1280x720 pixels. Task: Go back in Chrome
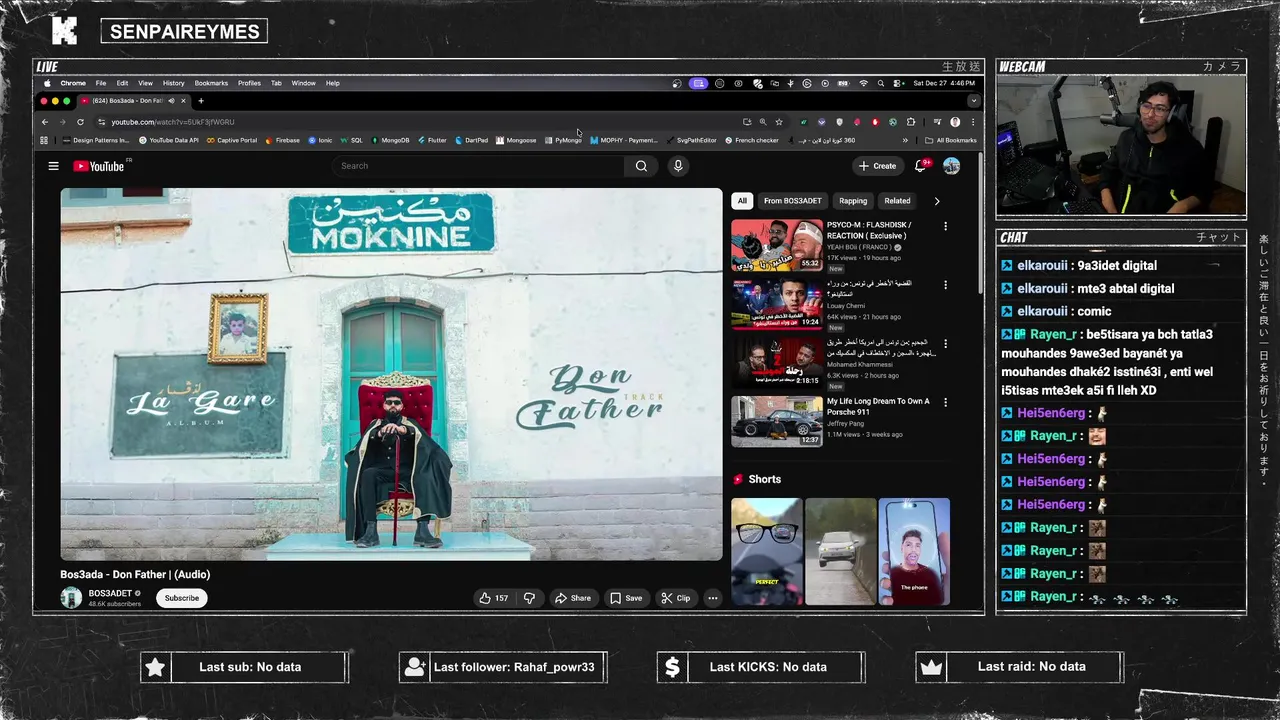(x=44, y=122)
